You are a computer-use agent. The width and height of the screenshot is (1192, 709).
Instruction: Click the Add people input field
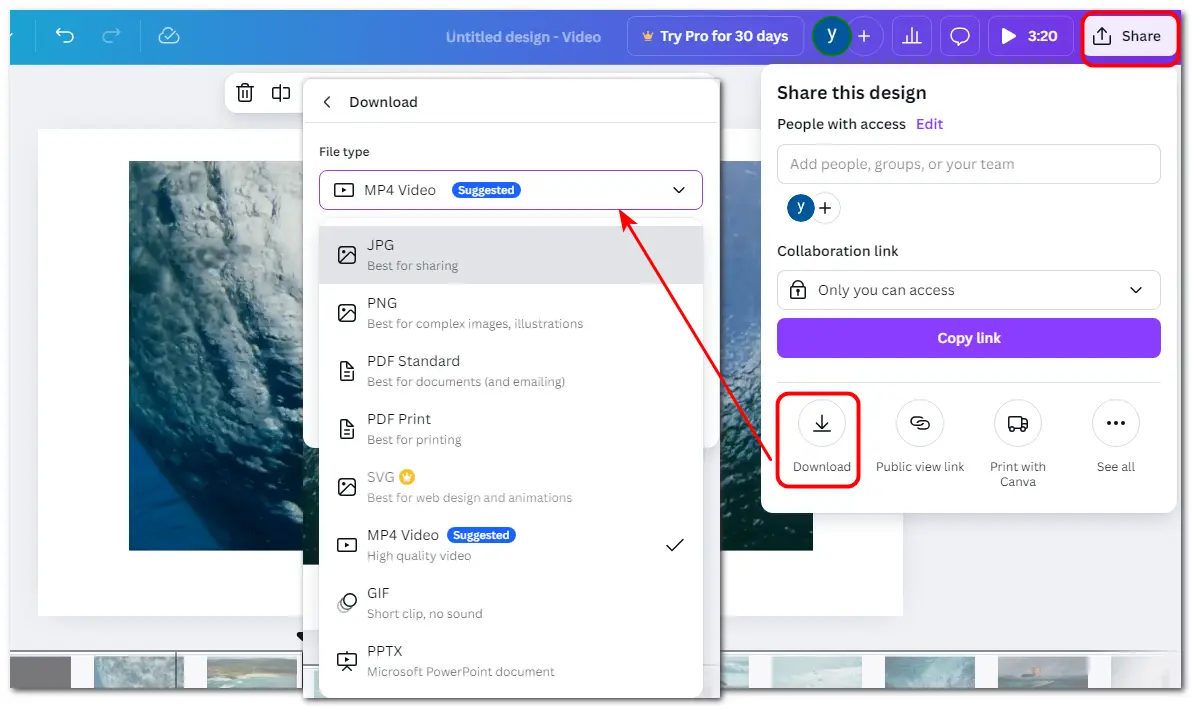pos(968,164)
